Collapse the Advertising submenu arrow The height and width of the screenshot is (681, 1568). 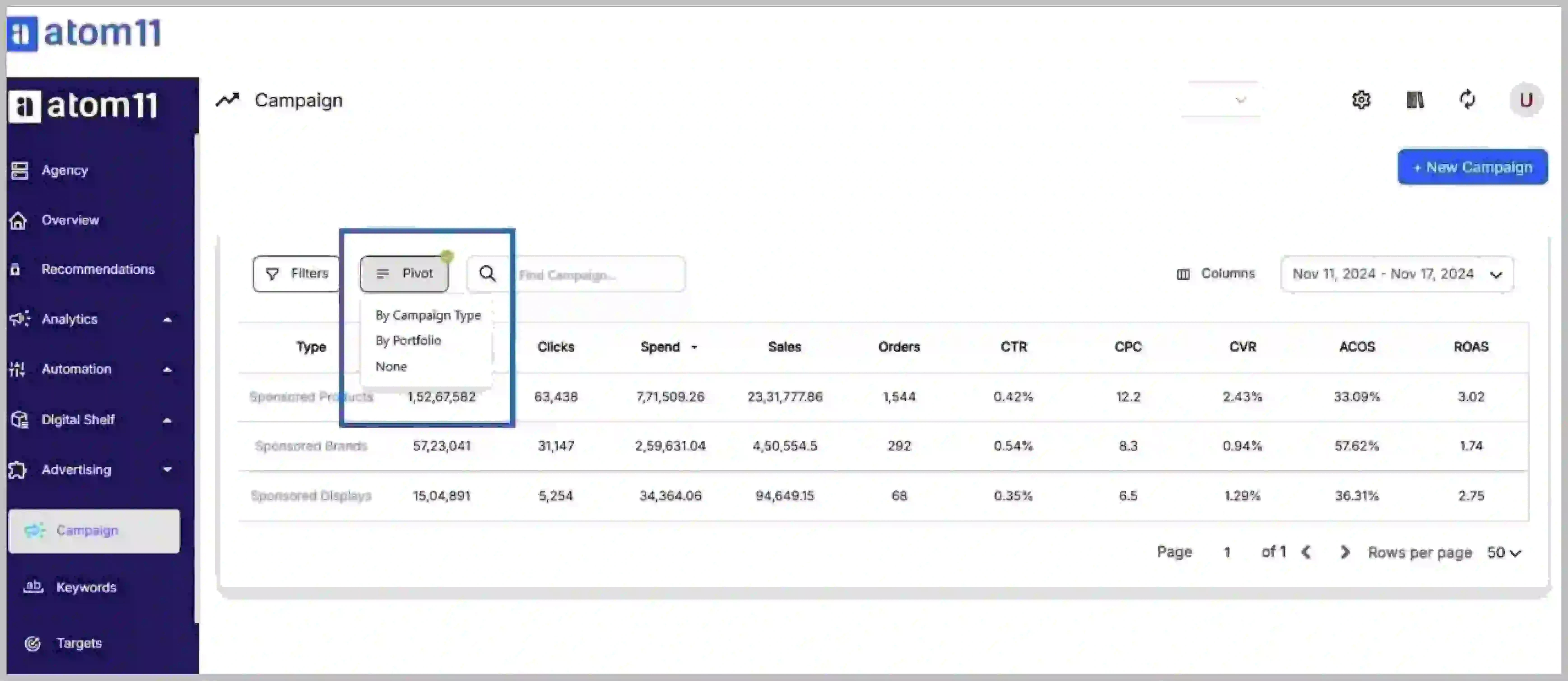click(x=168, y=469)
